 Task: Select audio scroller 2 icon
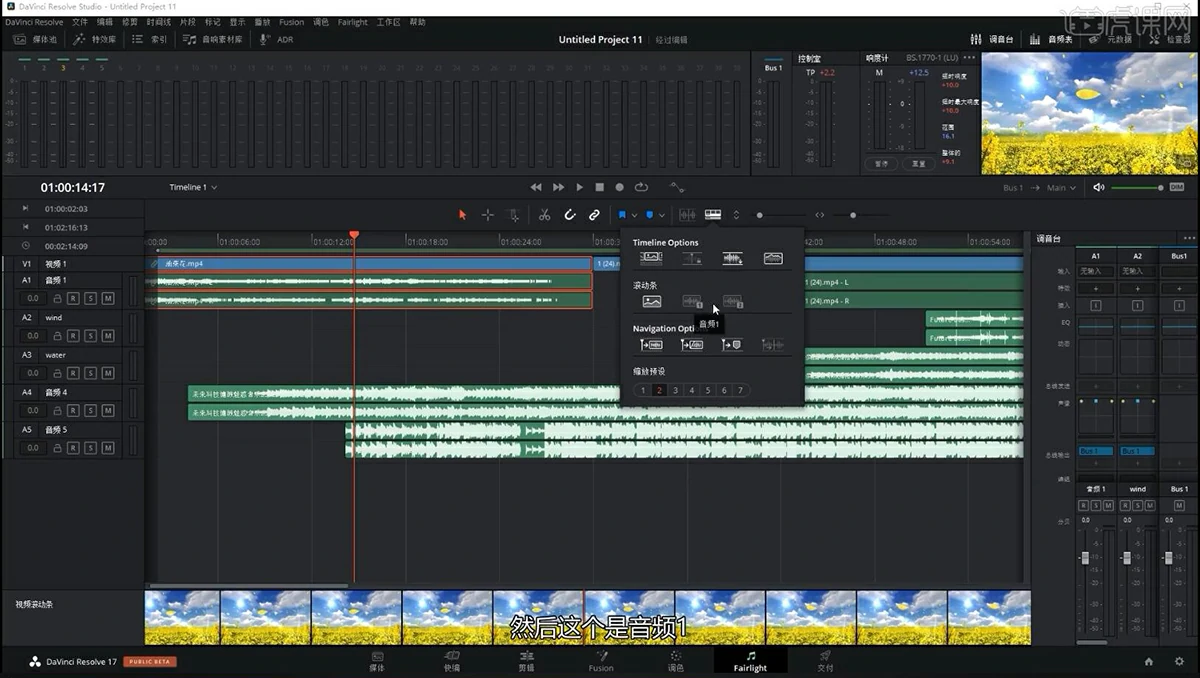733,301
